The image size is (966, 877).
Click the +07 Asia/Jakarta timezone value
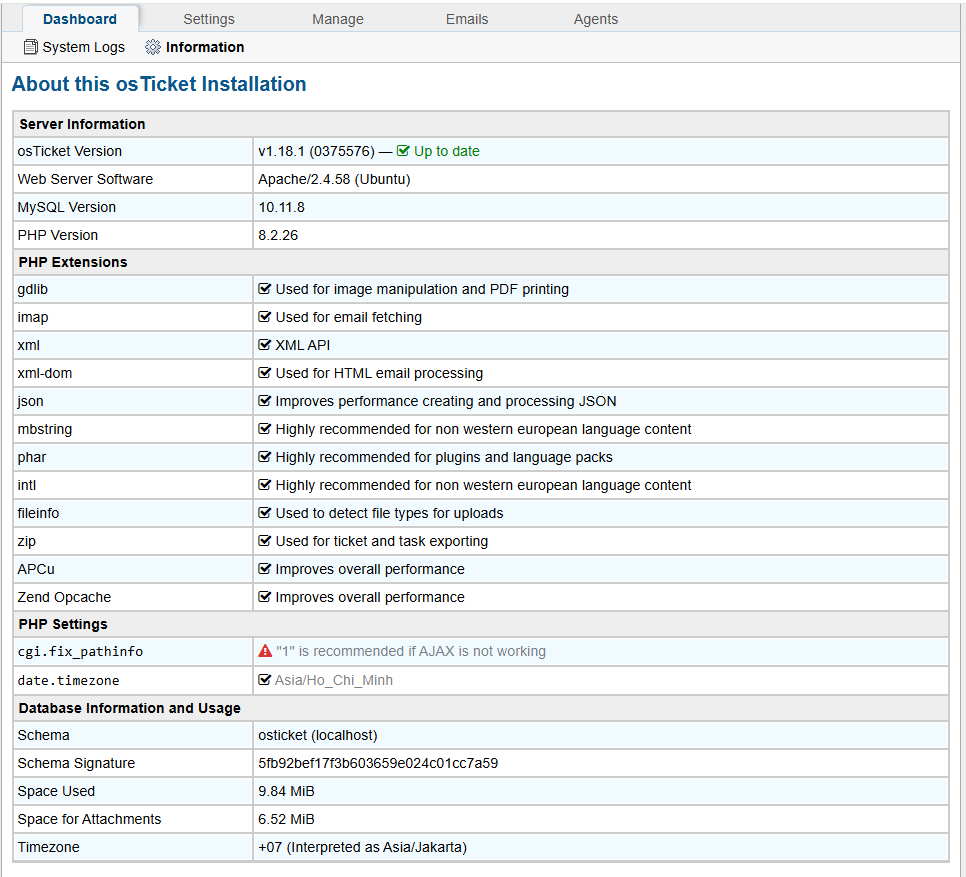pos(362,847)
